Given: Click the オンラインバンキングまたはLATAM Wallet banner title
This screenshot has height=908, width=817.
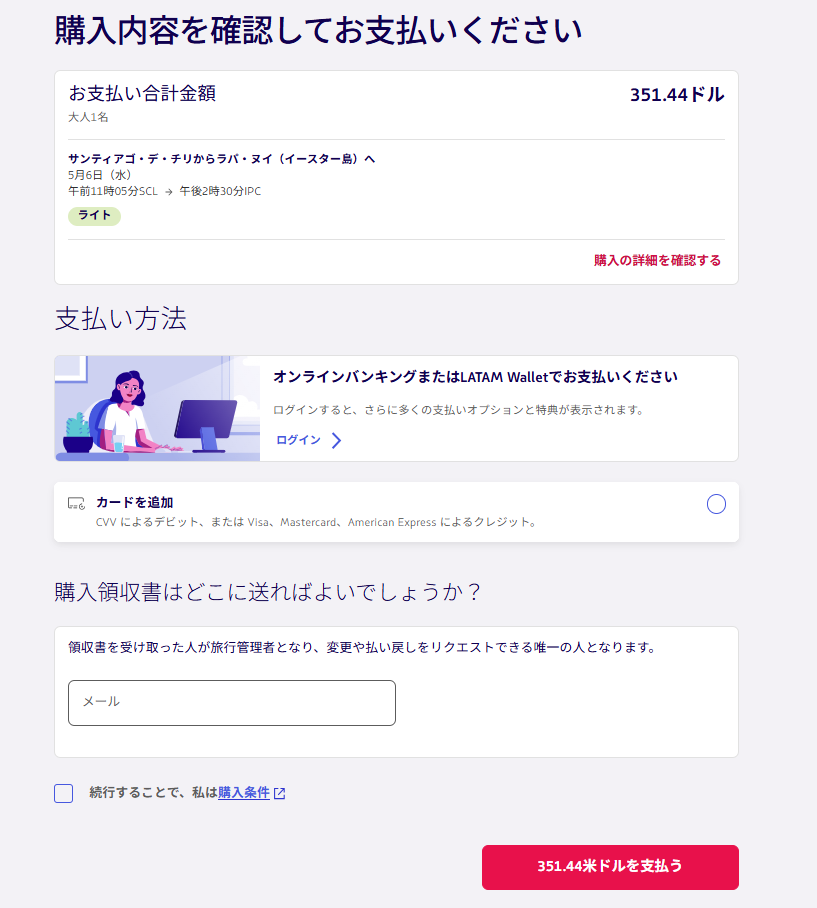Looking at the screenshot, I should coord(475,377).
